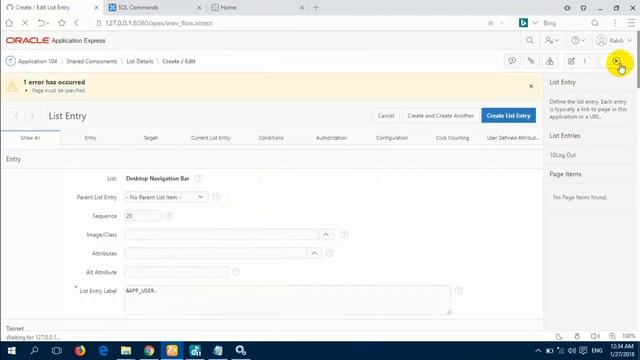Select the Click Counting tab
The width and height of the screenshot is (640, 360).
(452, 138)
